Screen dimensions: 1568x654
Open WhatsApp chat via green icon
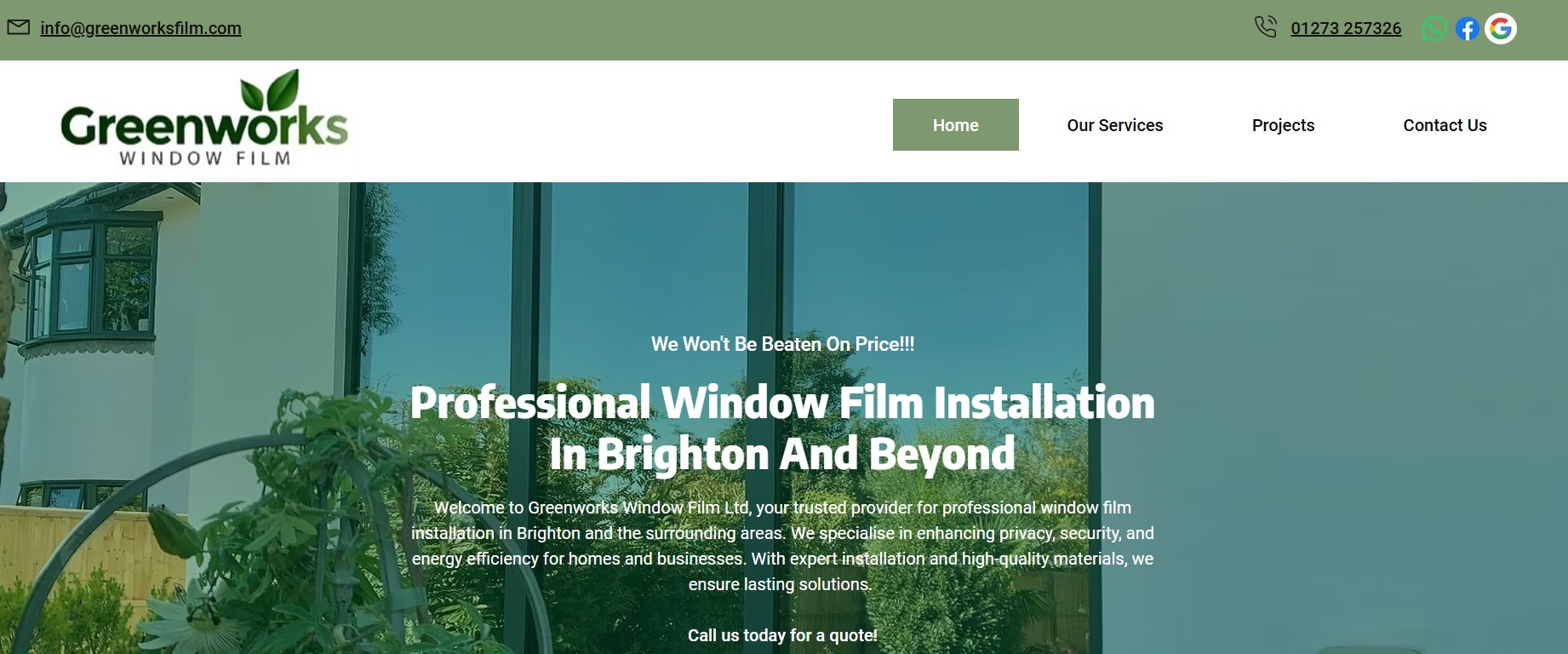click(1434, 29)
